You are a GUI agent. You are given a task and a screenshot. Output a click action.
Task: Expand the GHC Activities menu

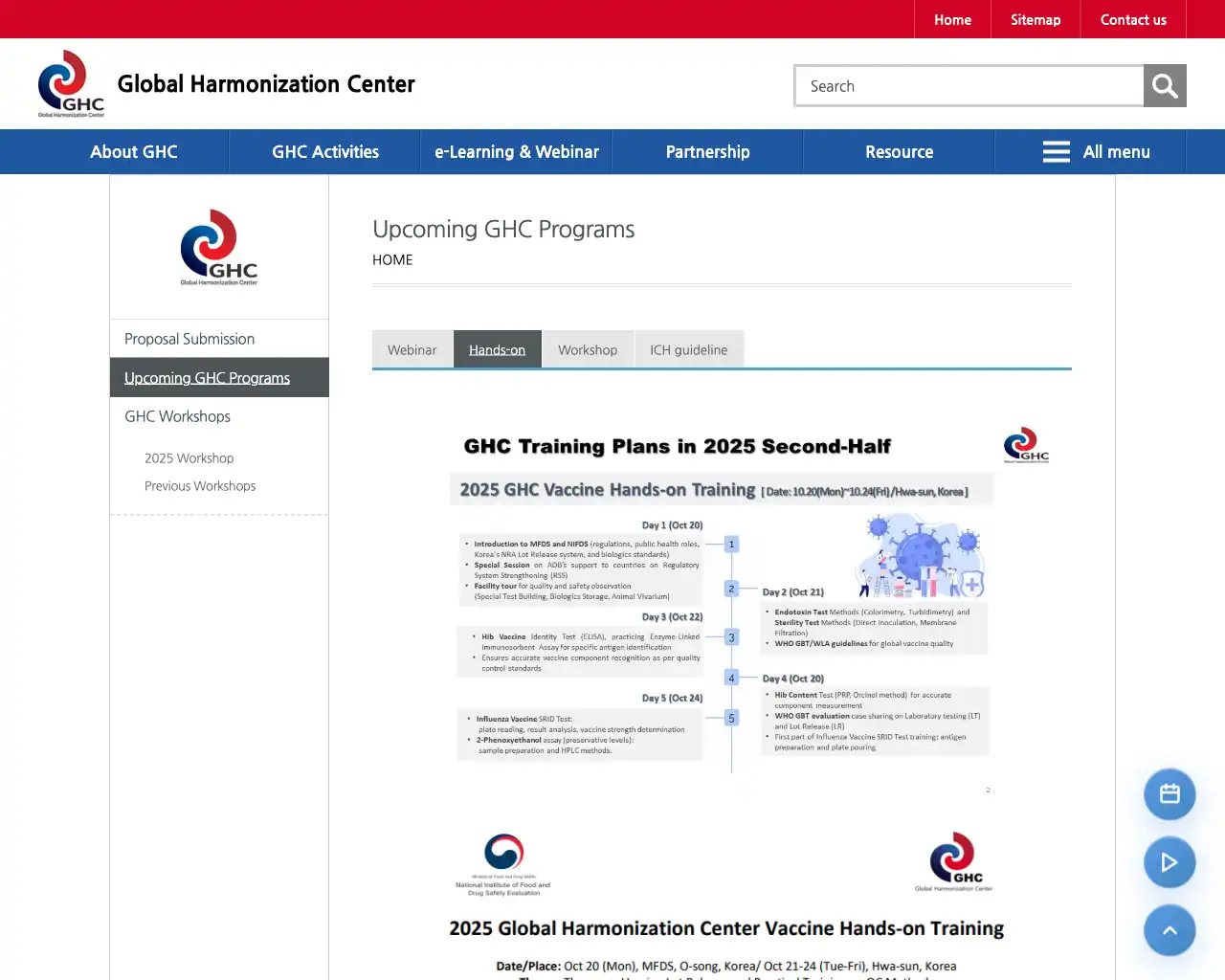point(325,152)
